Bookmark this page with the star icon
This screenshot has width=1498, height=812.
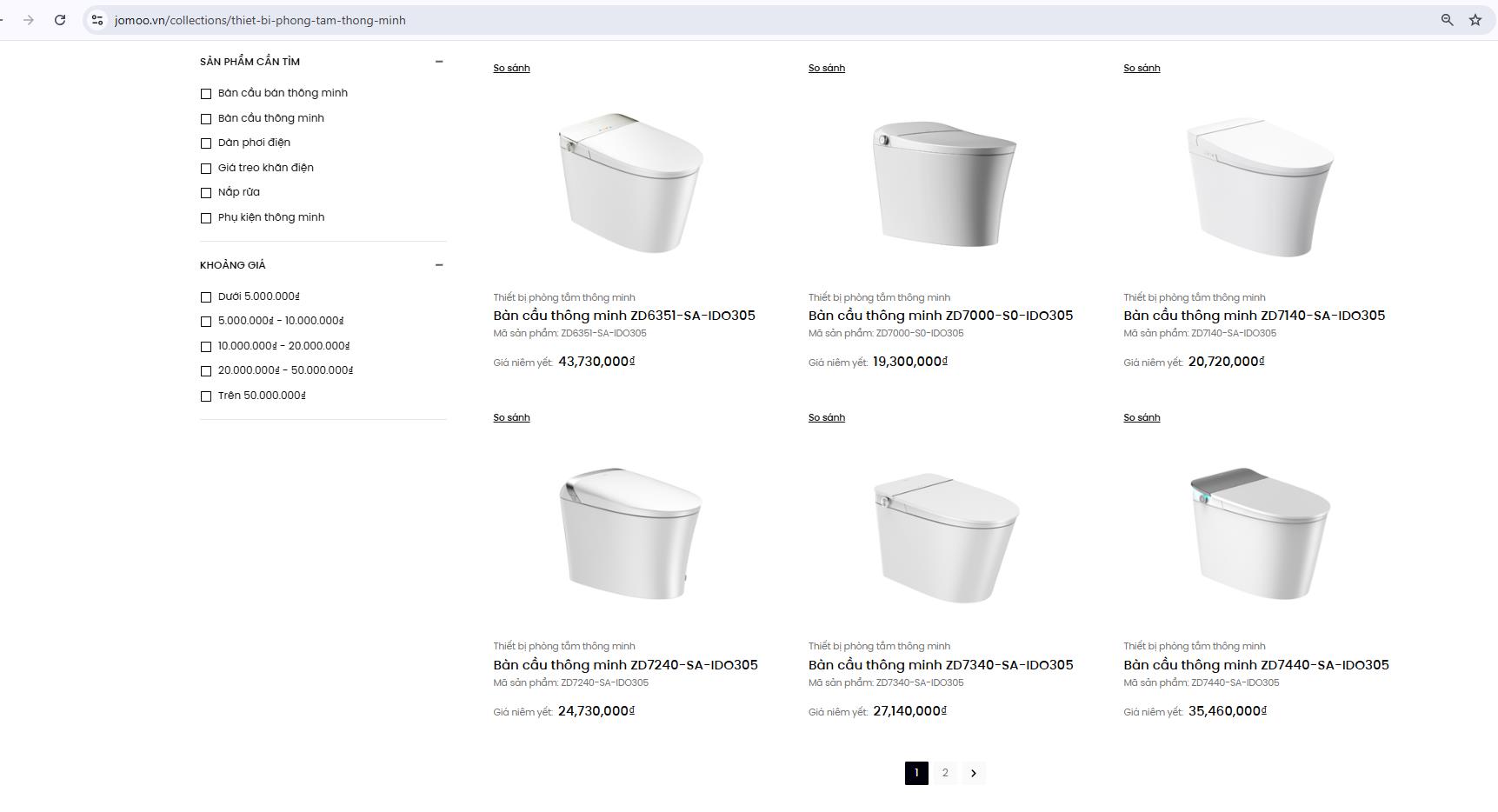1475,20
